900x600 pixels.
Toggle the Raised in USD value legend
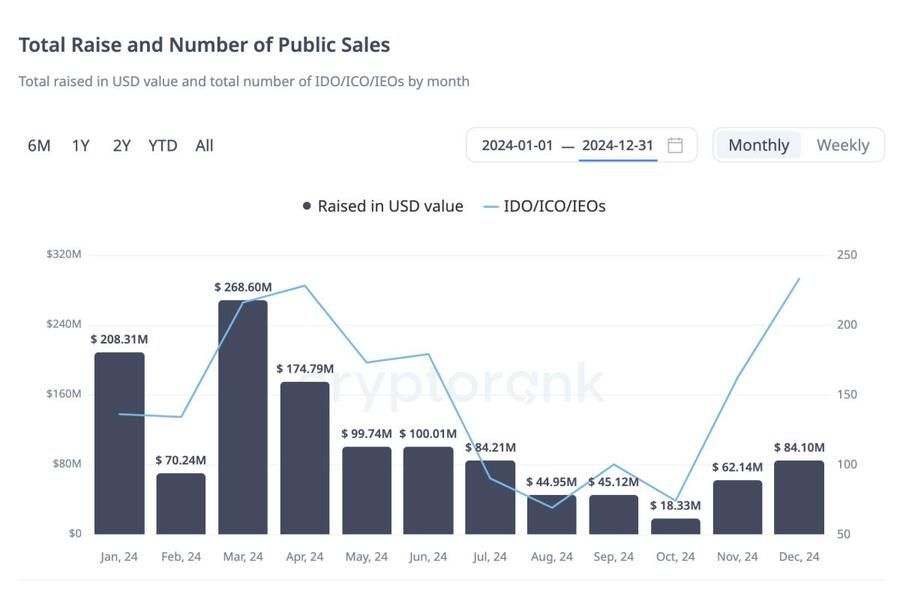click(383, 206)
